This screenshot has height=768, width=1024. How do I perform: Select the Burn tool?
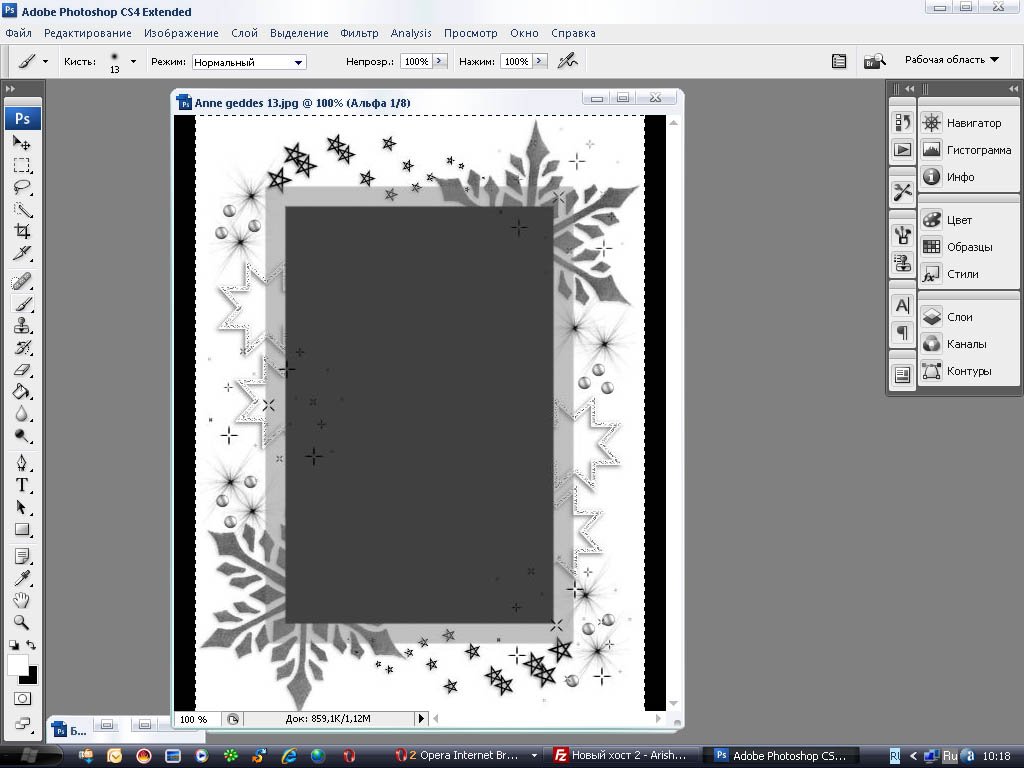tap(22, 436)
